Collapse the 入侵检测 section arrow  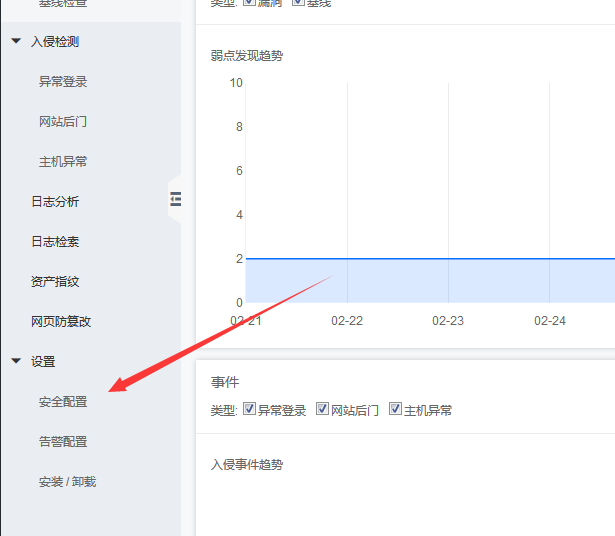click(16, 41)
